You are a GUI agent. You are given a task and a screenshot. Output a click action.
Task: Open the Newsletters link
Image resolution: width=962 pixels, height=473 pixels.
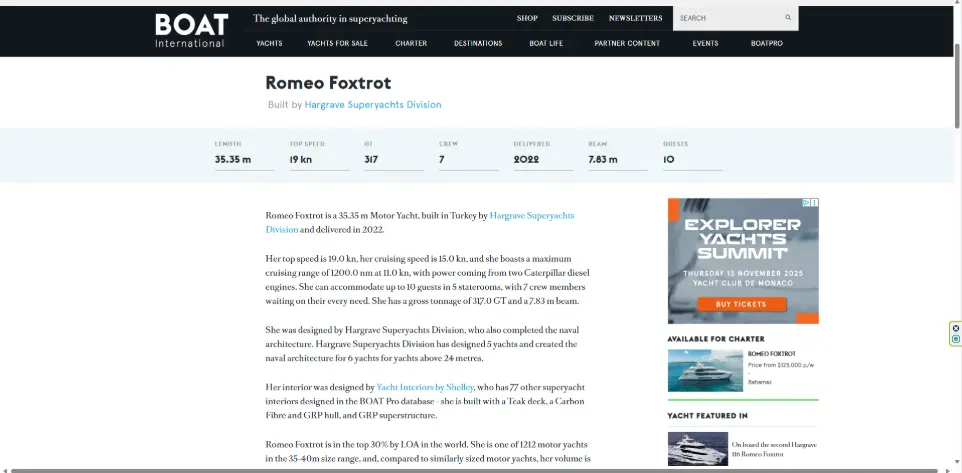pos(635,18)
